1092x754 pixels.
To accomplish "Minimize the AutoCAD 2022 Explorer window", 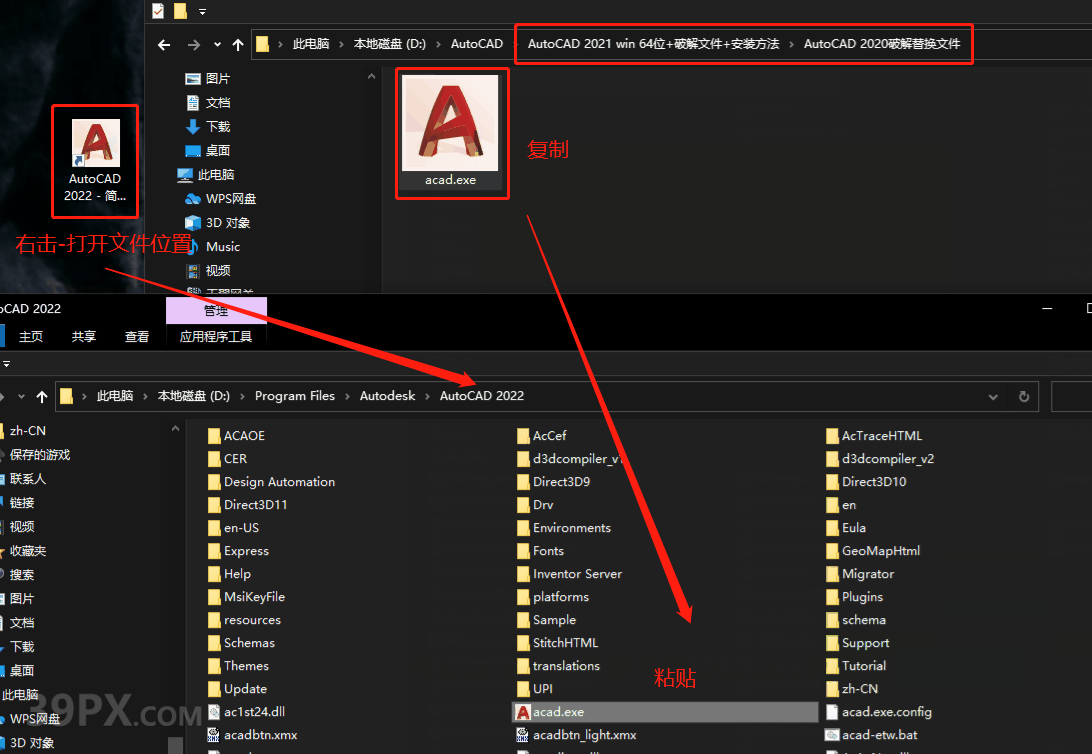I will tap(1047, 308).
